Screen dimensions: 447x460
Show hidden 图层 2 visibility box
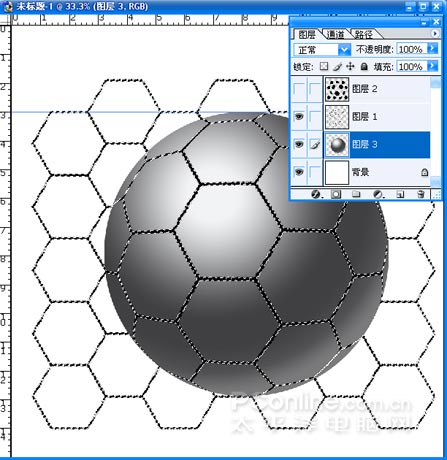[299, 89]
